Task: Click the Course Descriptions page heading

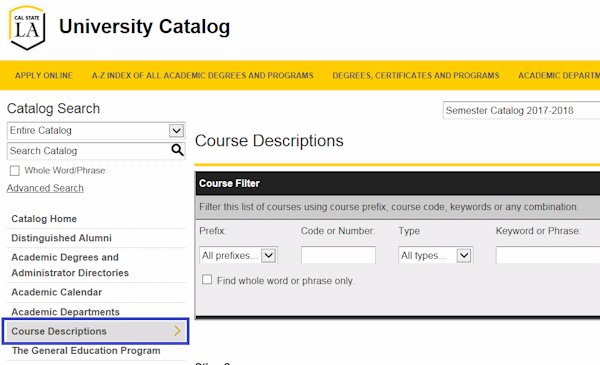Action: (x=269, y=141)
